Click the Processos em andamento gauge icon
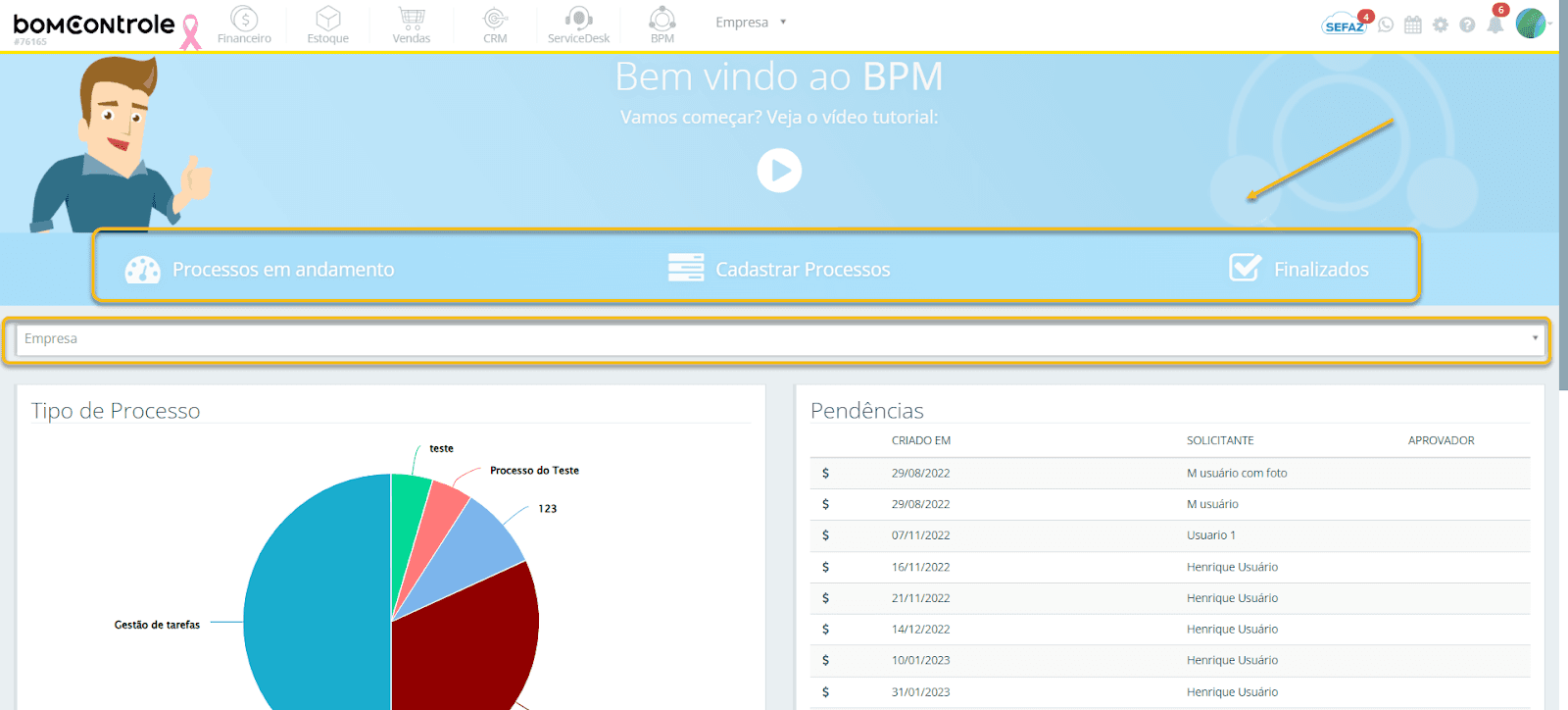This screenshot has height=710, width=1568. (143, 269)
